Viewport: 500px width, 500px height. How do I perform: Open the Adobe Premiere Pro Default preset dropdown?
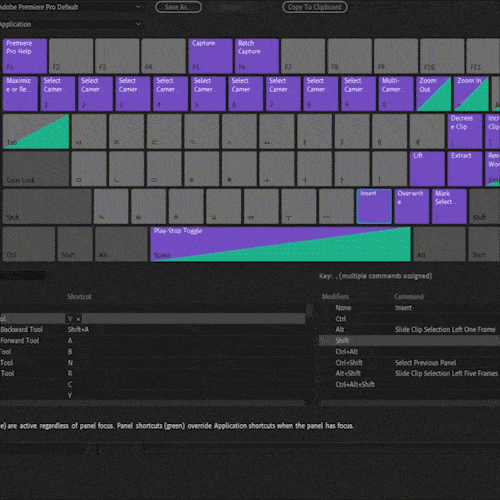click(x=70, y=7)
